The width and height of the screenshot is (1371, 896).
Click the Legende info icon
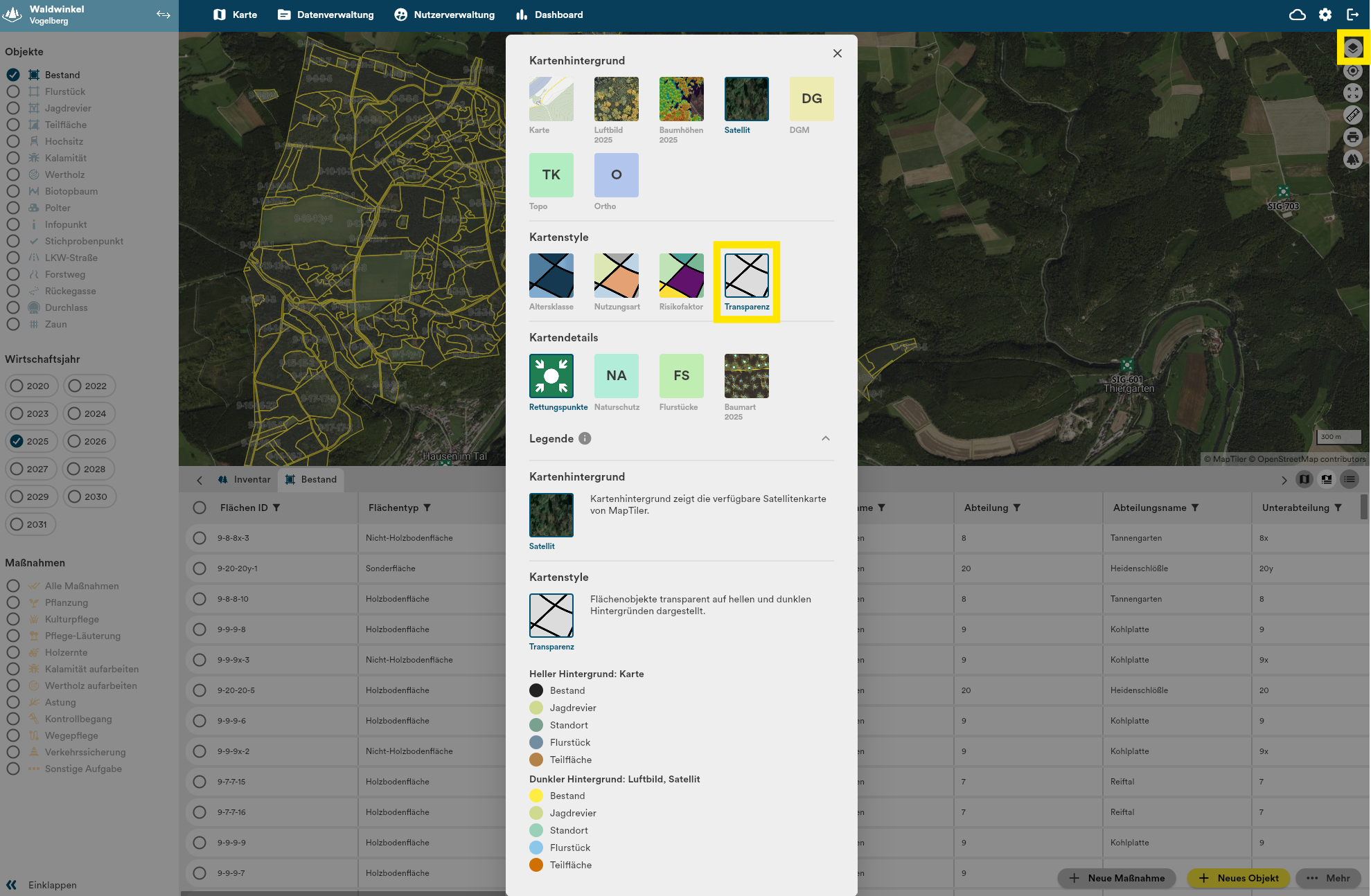[585, 438]
